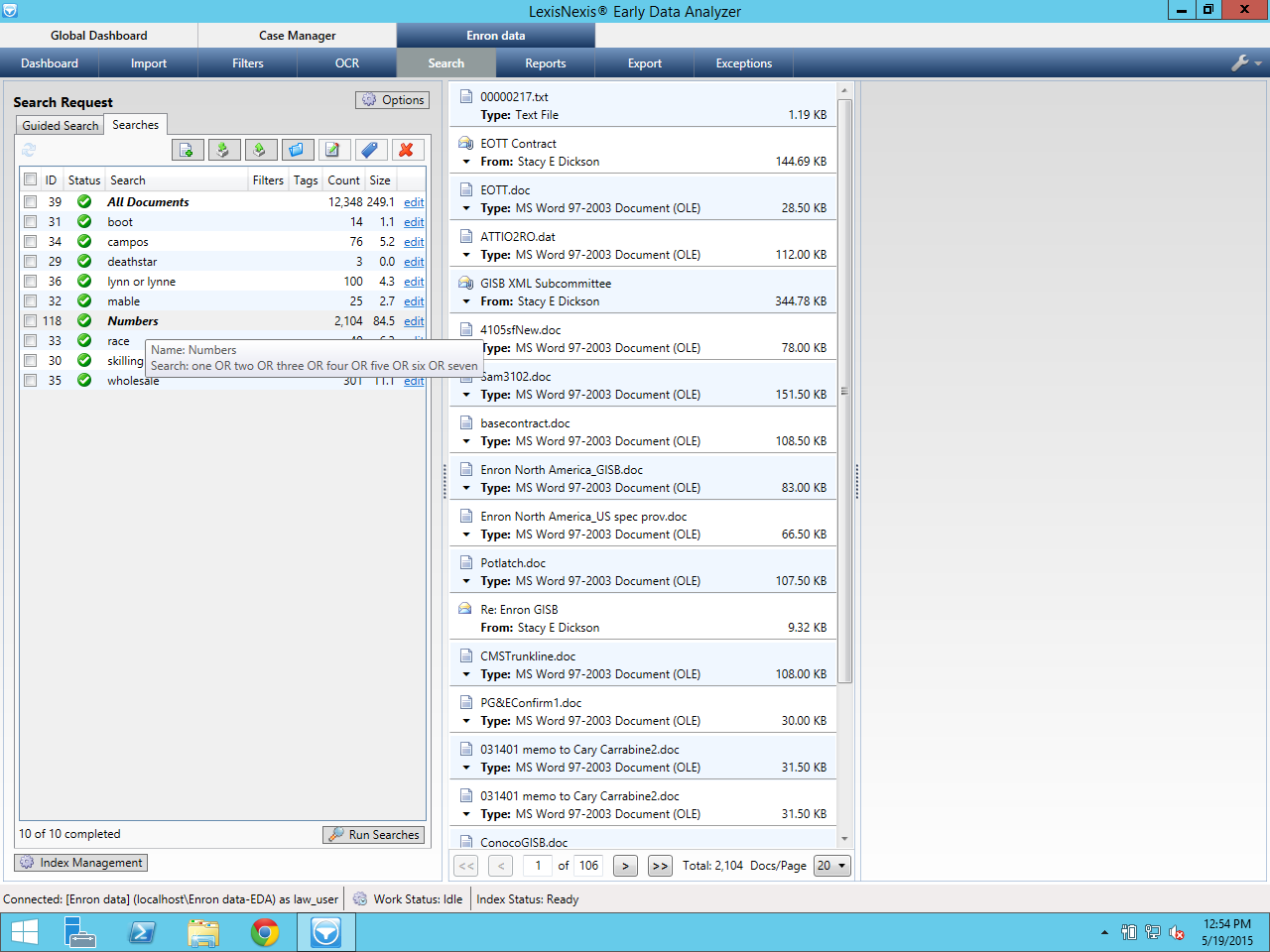The height and width of the screenshot is (952, 1270).
Task: Check the box for the mable search
Action: click(x=31, y=300)
